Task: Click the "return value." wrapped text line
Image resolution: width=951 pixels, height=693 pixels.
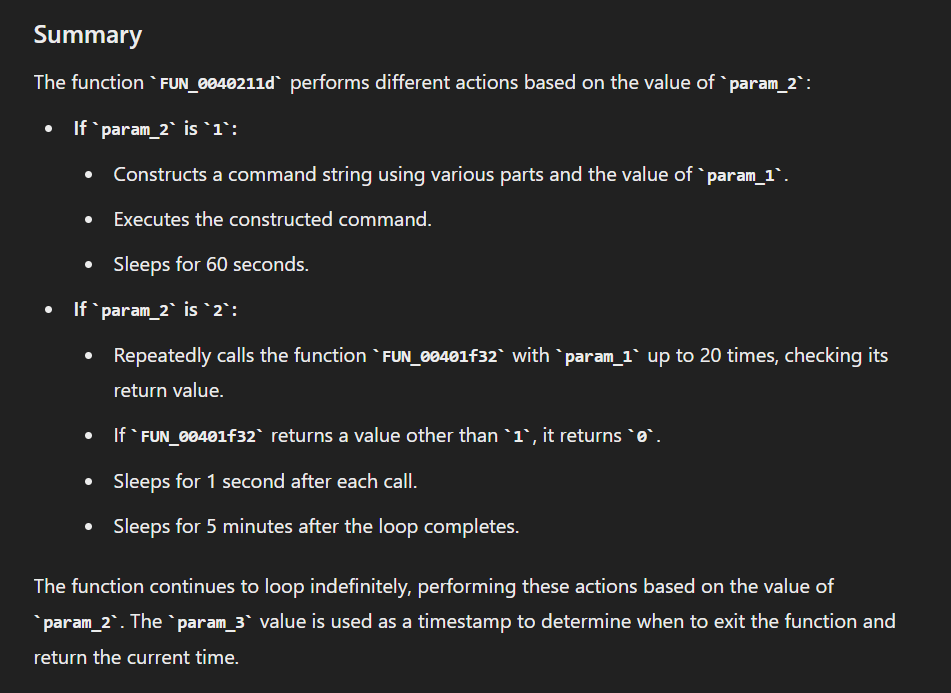Action: pos(165,390)
